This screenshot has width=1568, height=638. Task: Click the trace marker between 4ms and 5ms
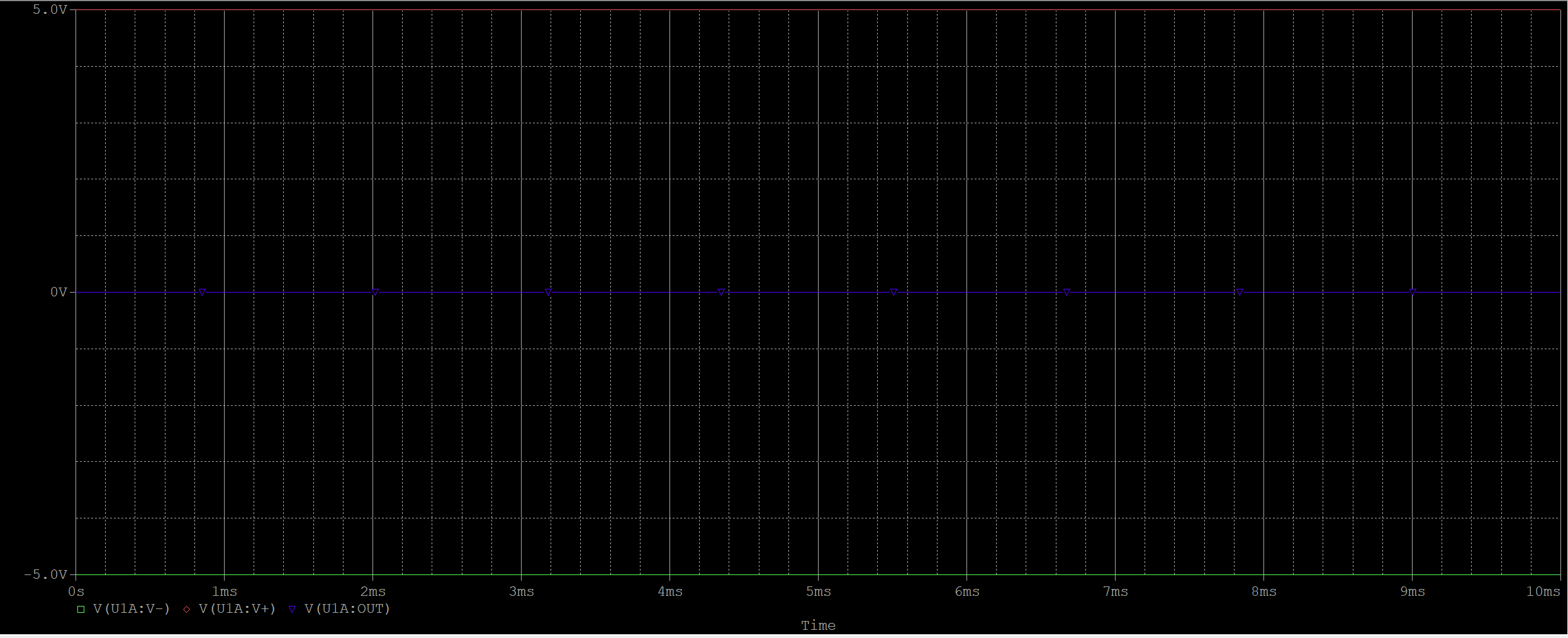point(721,292)
